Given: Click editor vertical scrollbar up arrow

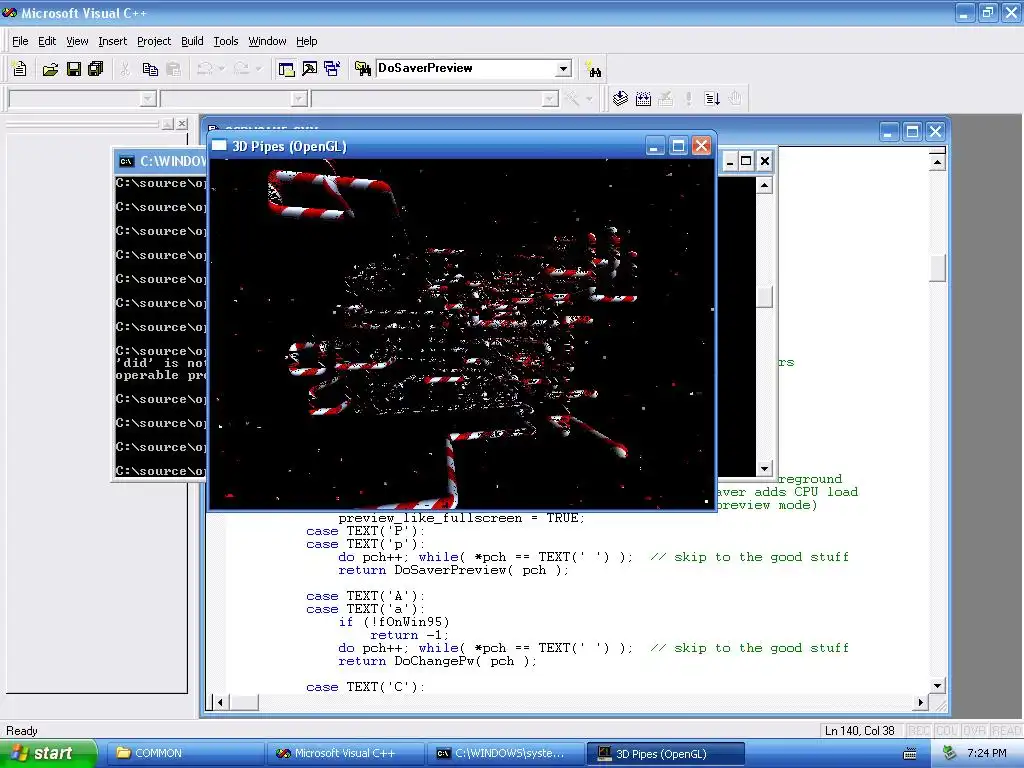Looking at the screenshot, I should tap(938, 161).
